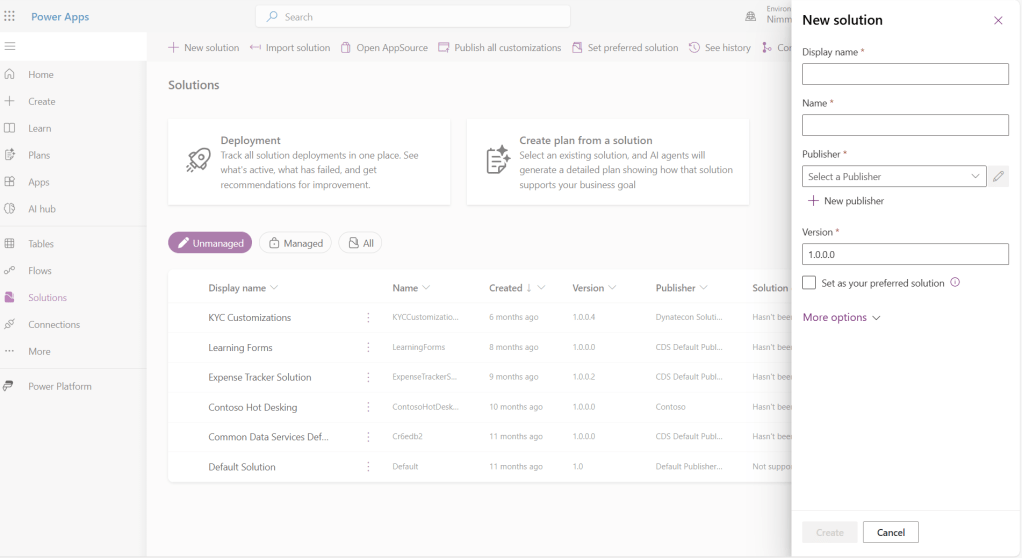Image resolution: width=1022 pixels, height=558 pixels.
Task: Click the Power Platform icon
Action: [8, 386]
